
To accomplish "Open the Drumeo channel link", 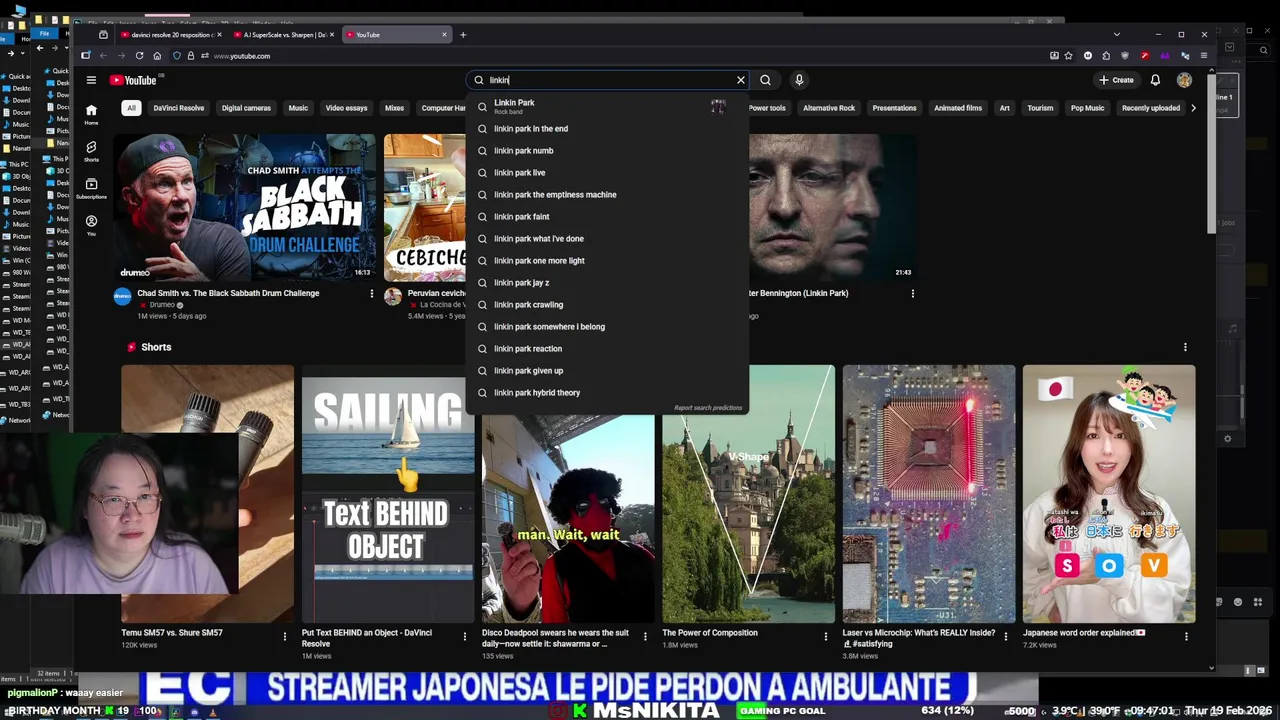I will pyautogui.click(x=161, y=305).
